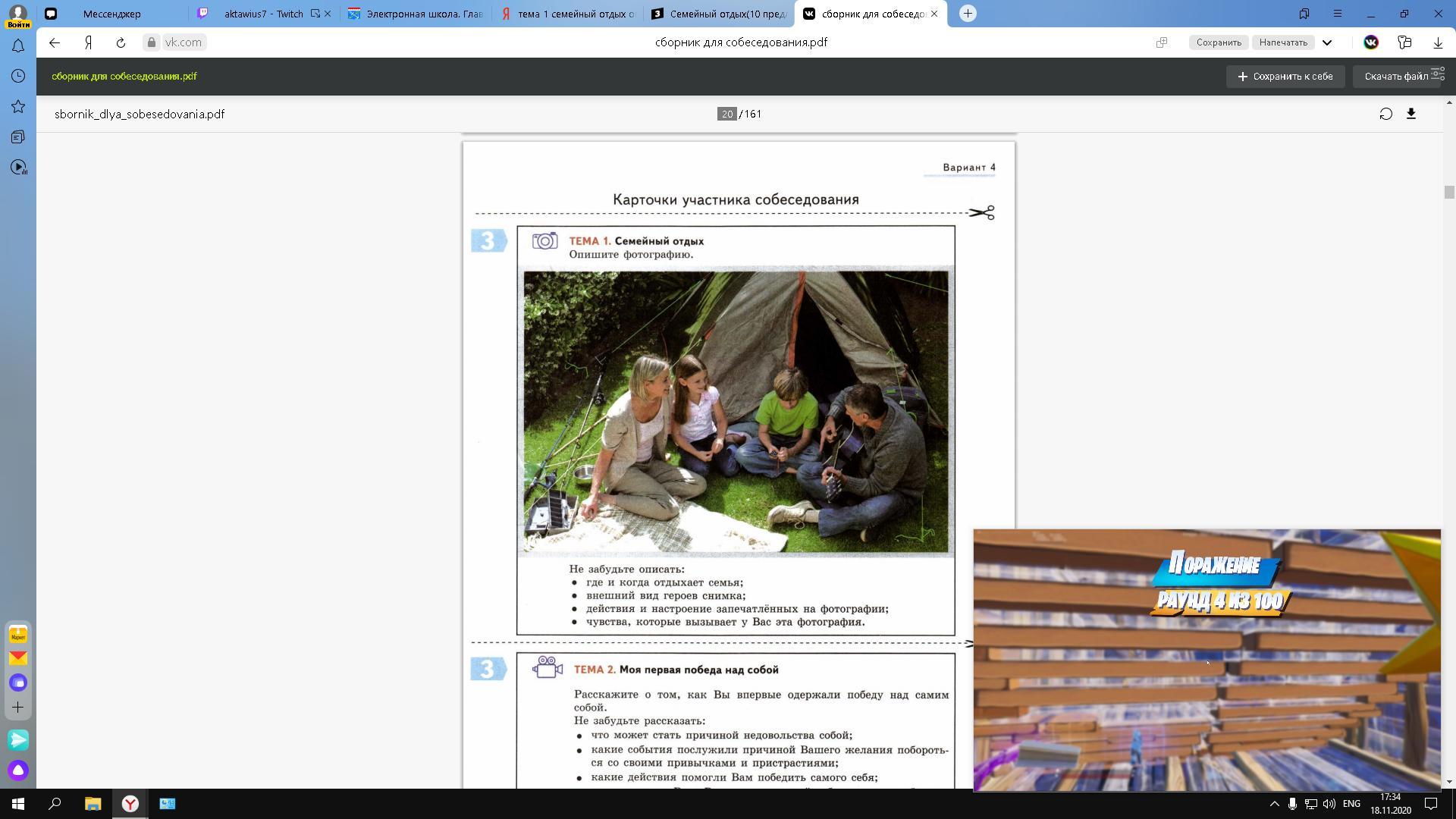This screenshot has width=1456, height=819.
Task: Click the PDF download arrow icon
Action: tap(1411, 114)
